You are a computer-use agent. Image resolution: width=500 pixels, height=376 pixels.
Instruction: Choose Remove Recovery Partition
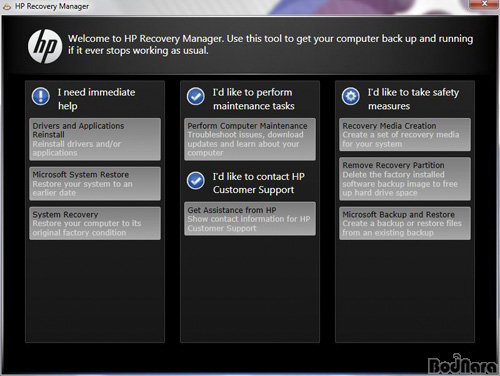point(405,179)
